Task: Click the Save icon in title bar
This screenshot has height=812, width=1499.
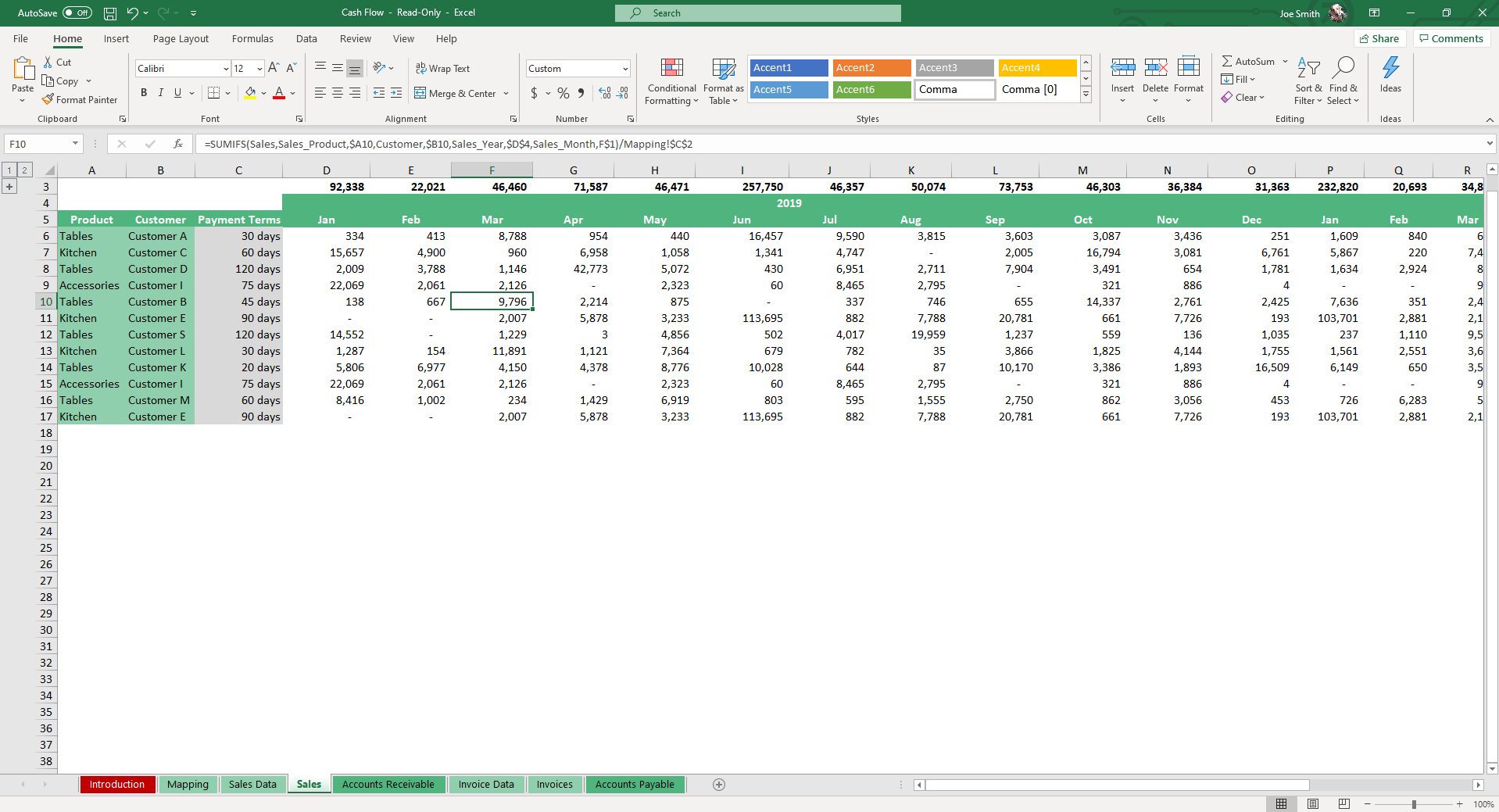Action: click(x=110, y=13)
